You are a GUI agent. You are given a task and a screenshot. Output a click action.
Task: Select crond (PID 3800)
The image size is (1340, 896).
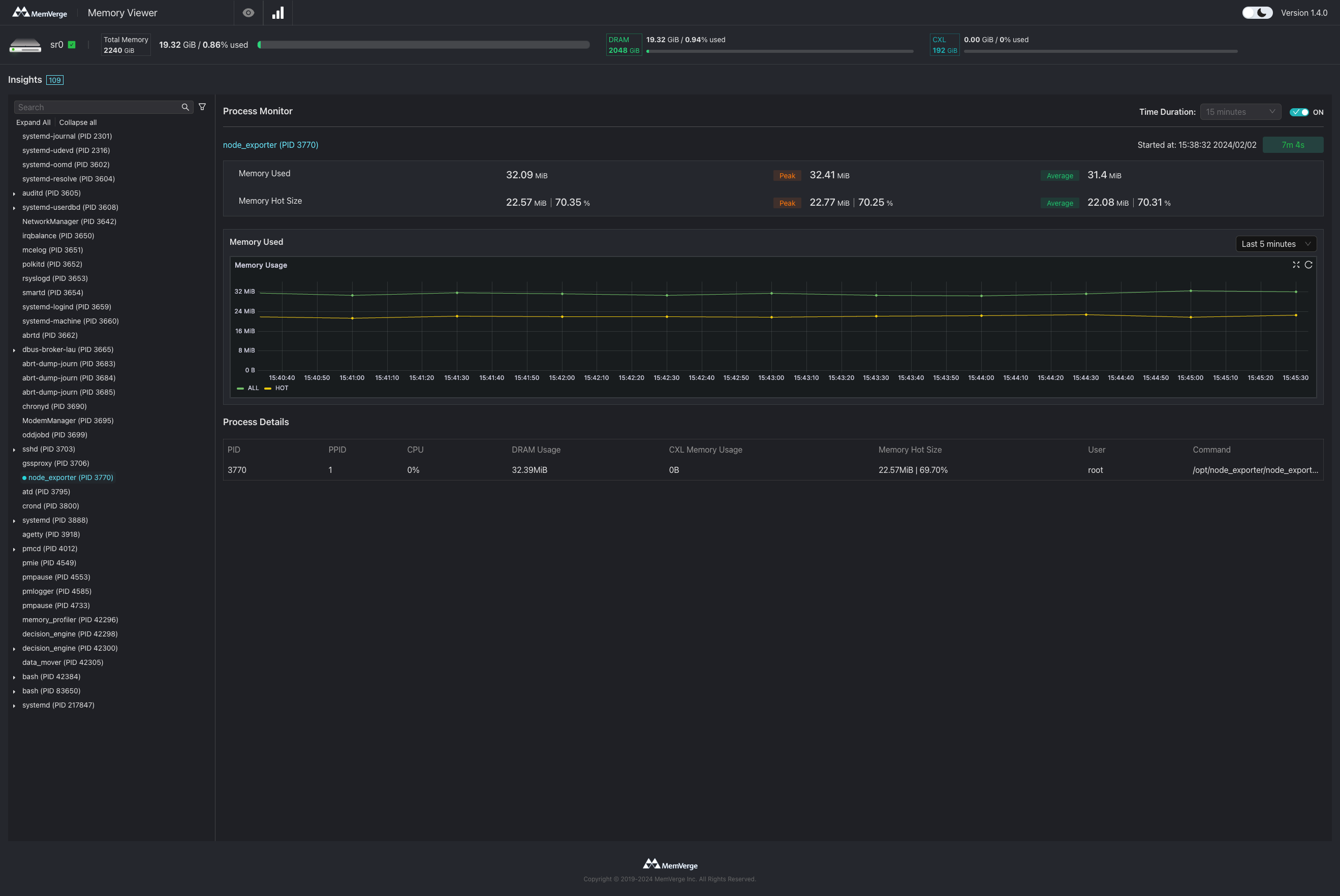pyautogui.click(x=50, y=506)
